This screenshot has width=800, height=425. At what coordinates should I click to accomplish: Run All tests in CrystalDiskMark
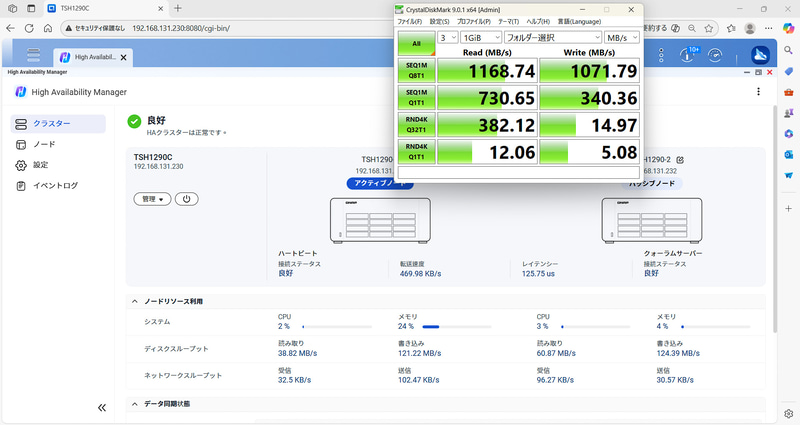[416, 43]
